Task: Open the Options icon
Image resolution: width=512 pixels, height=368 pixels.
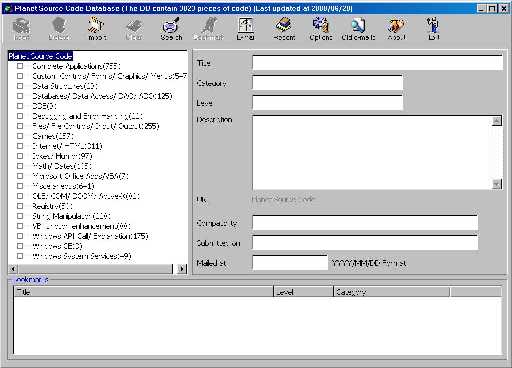Action: pos(321,29)
